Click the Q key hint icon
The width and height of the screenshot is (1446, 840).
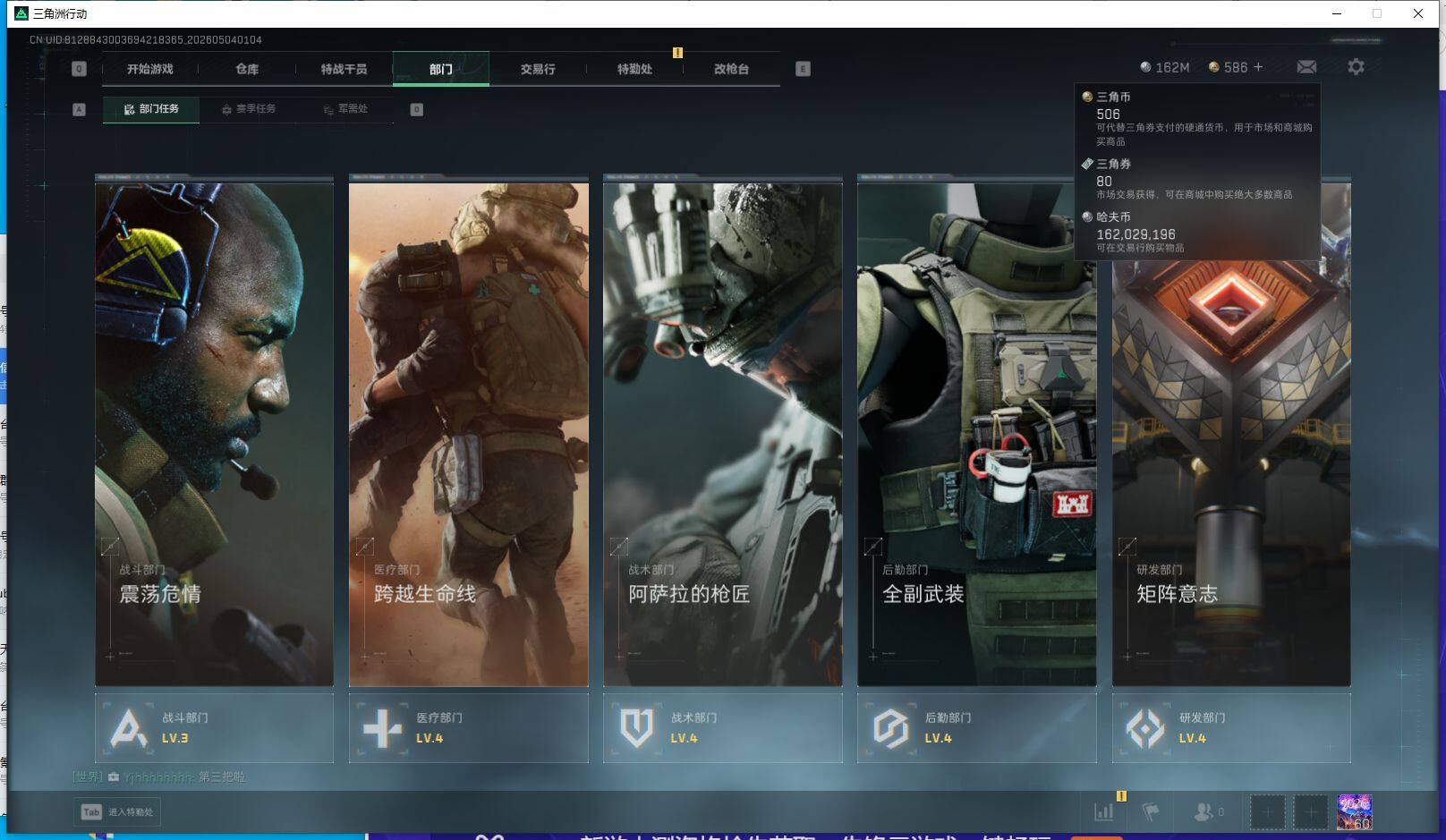pos(79,69)
